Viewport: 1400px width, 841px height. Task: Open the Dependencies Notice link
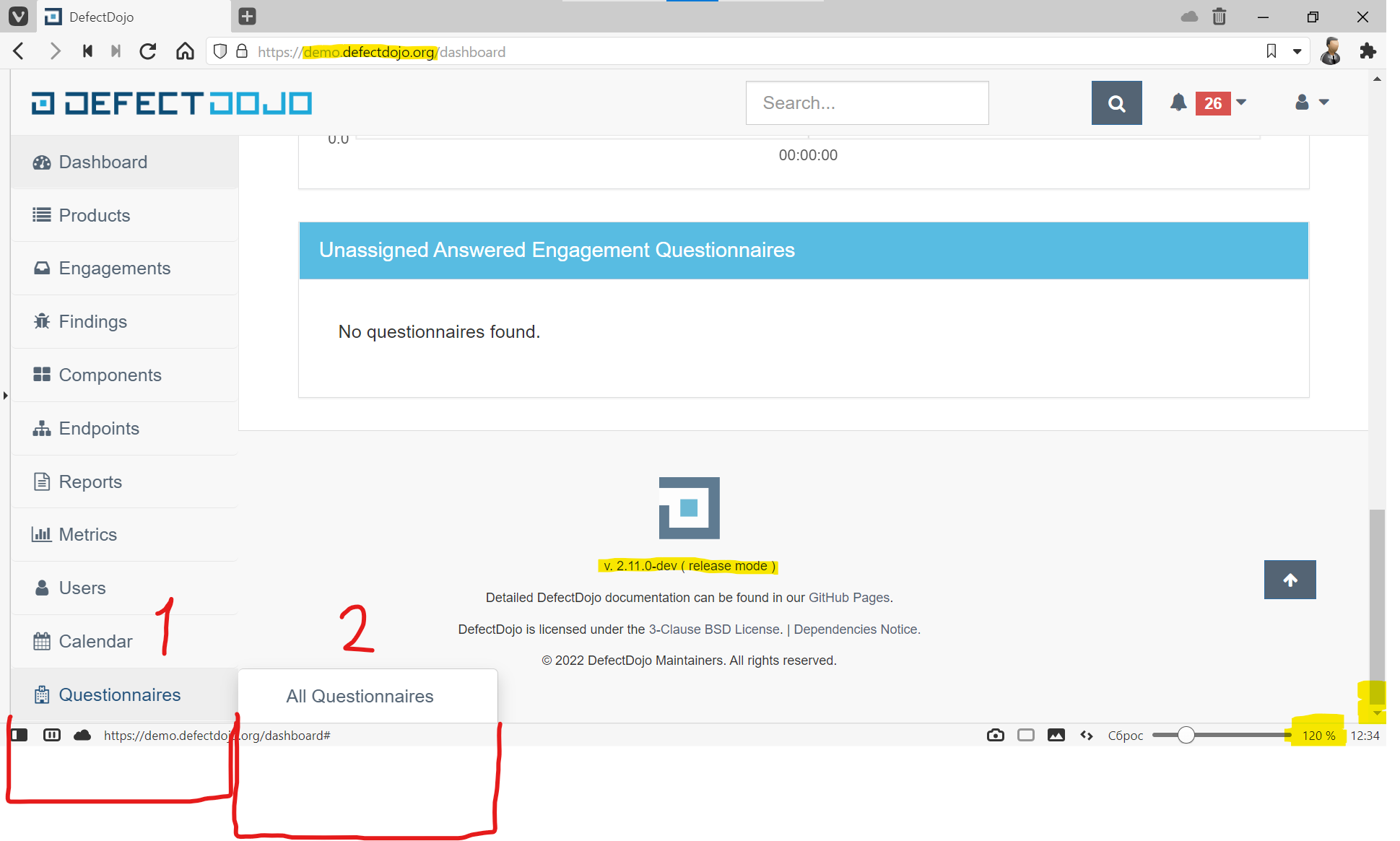coord(856,629)
